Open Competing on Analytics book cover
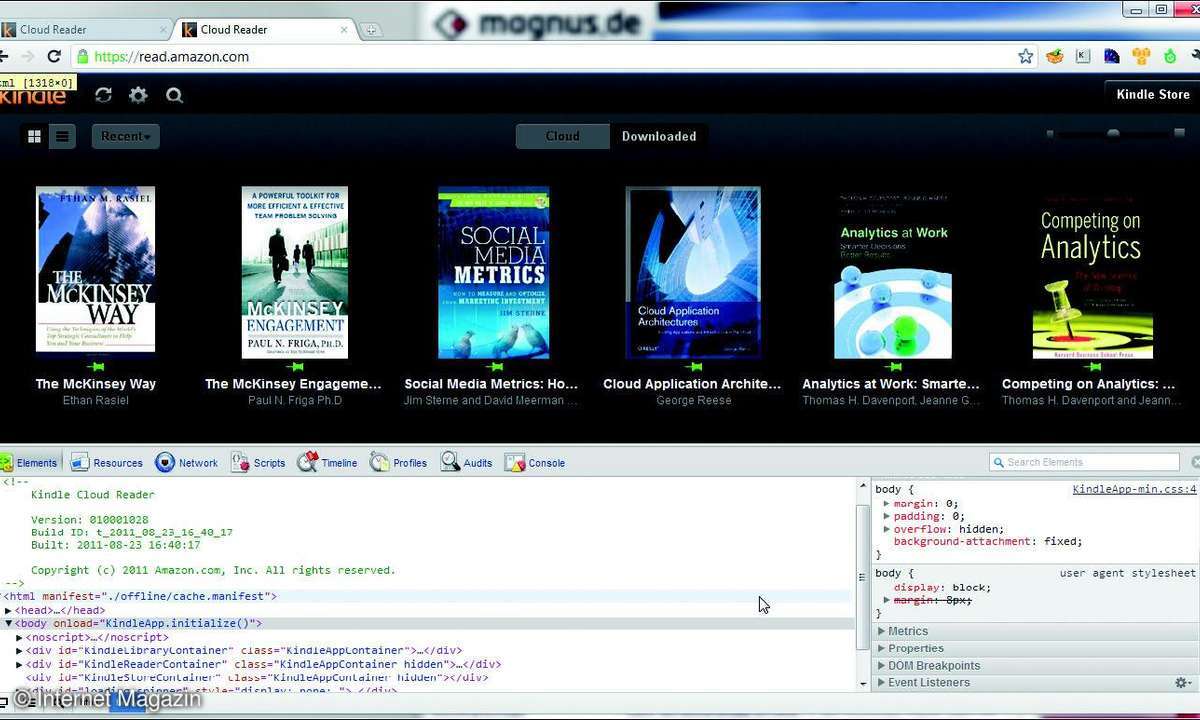 [x=1092, y=275]
